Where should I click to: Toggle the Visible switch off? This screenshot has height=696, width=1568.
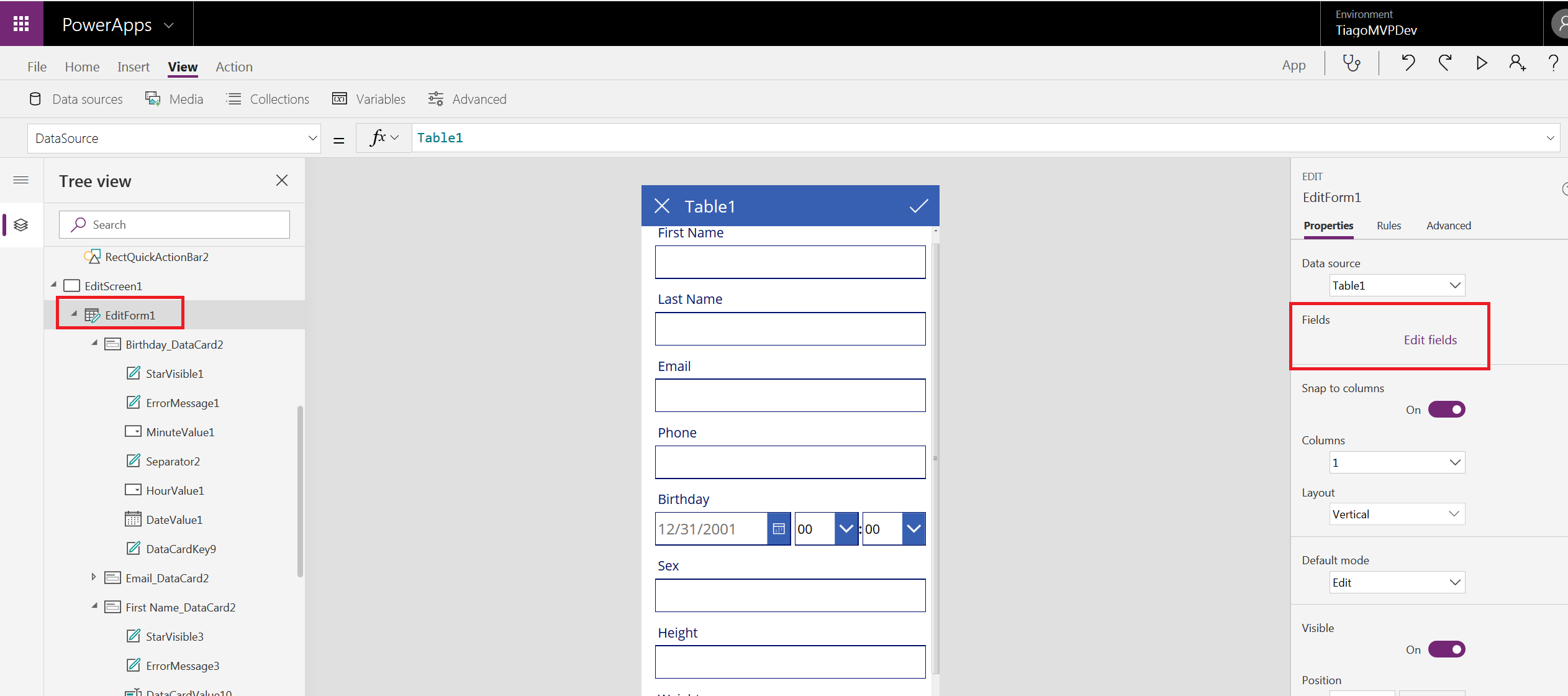click(1446, 649)
